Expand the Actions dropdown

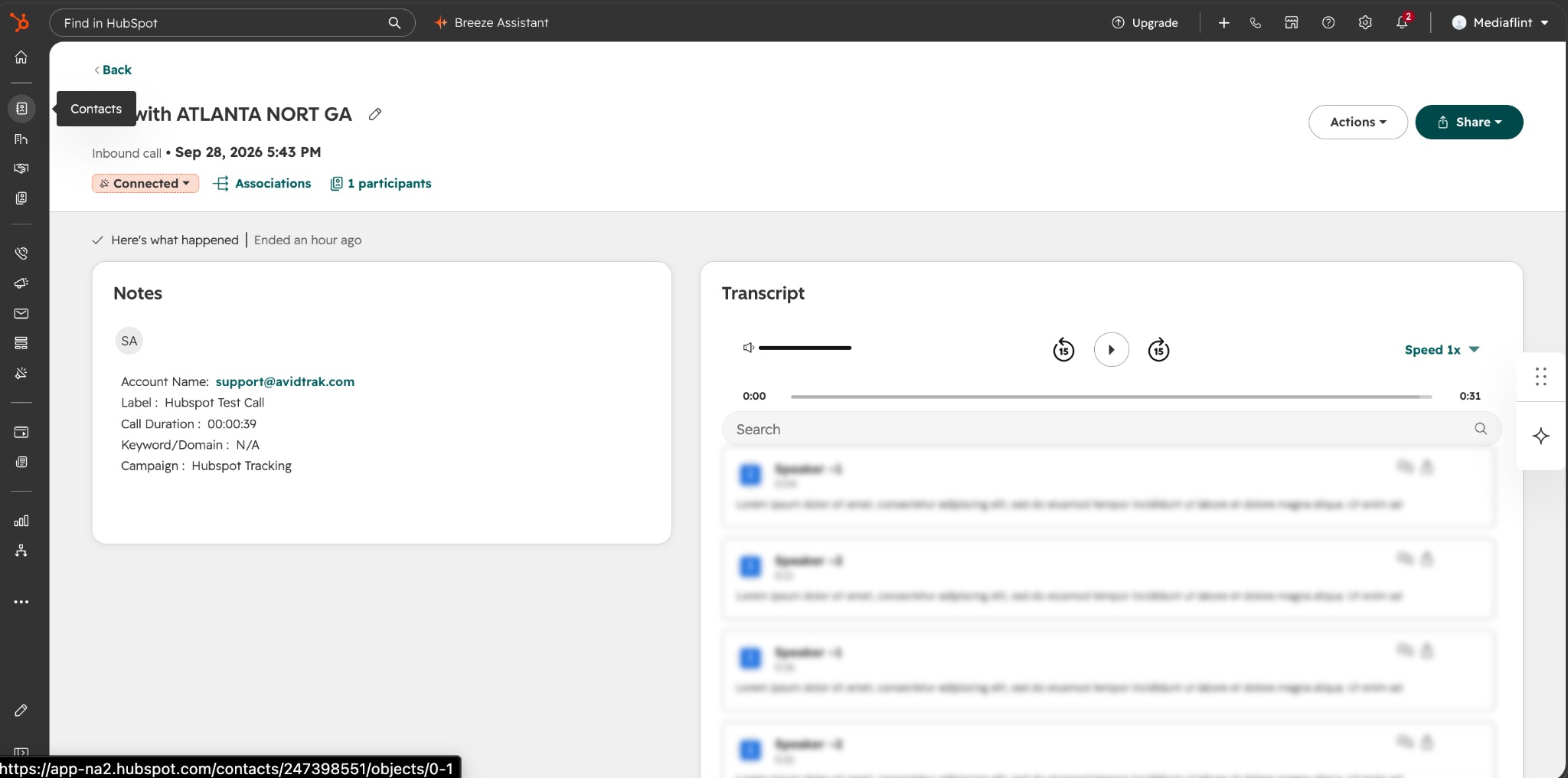(x=1358, y=122)
